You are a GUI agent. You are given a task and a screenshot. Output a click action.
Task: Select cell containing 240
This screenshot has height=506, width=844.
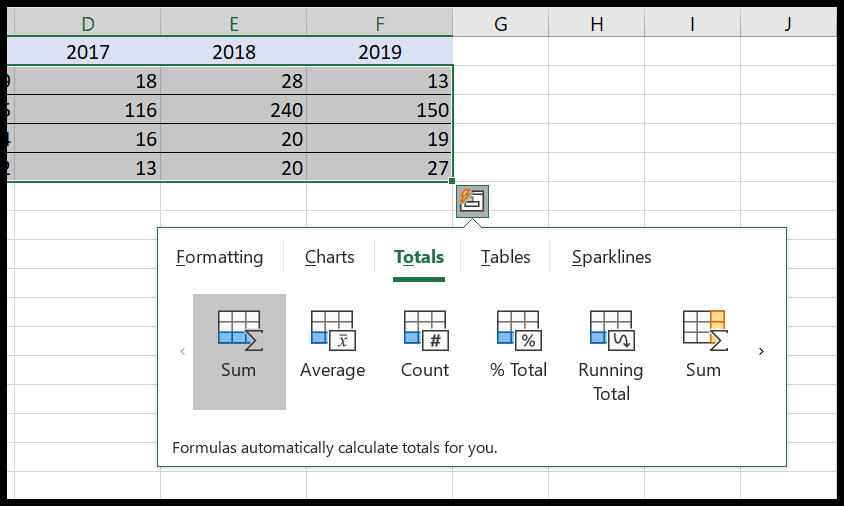234,110
